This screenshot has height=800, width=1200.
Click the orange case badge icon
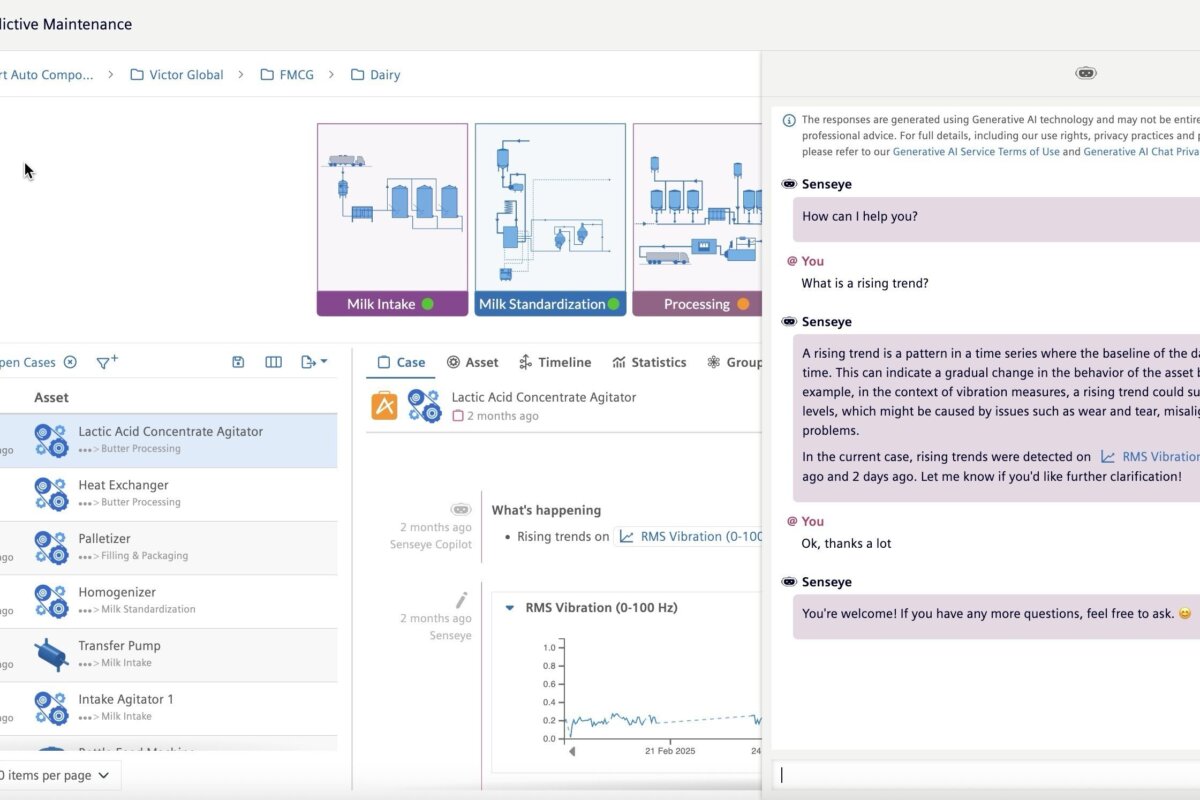(x=385, y=406)
